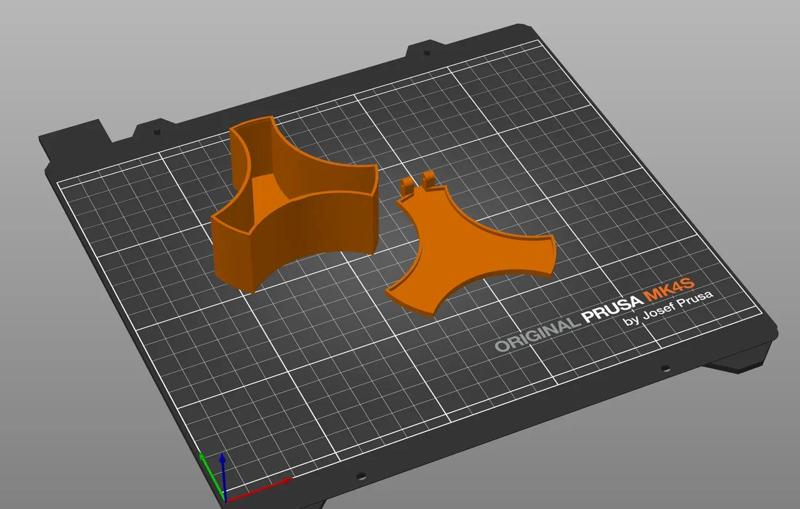Click the screw hole at bed's front edge
The width and height of the screenshot is (800, 509).
pos(361,476)
